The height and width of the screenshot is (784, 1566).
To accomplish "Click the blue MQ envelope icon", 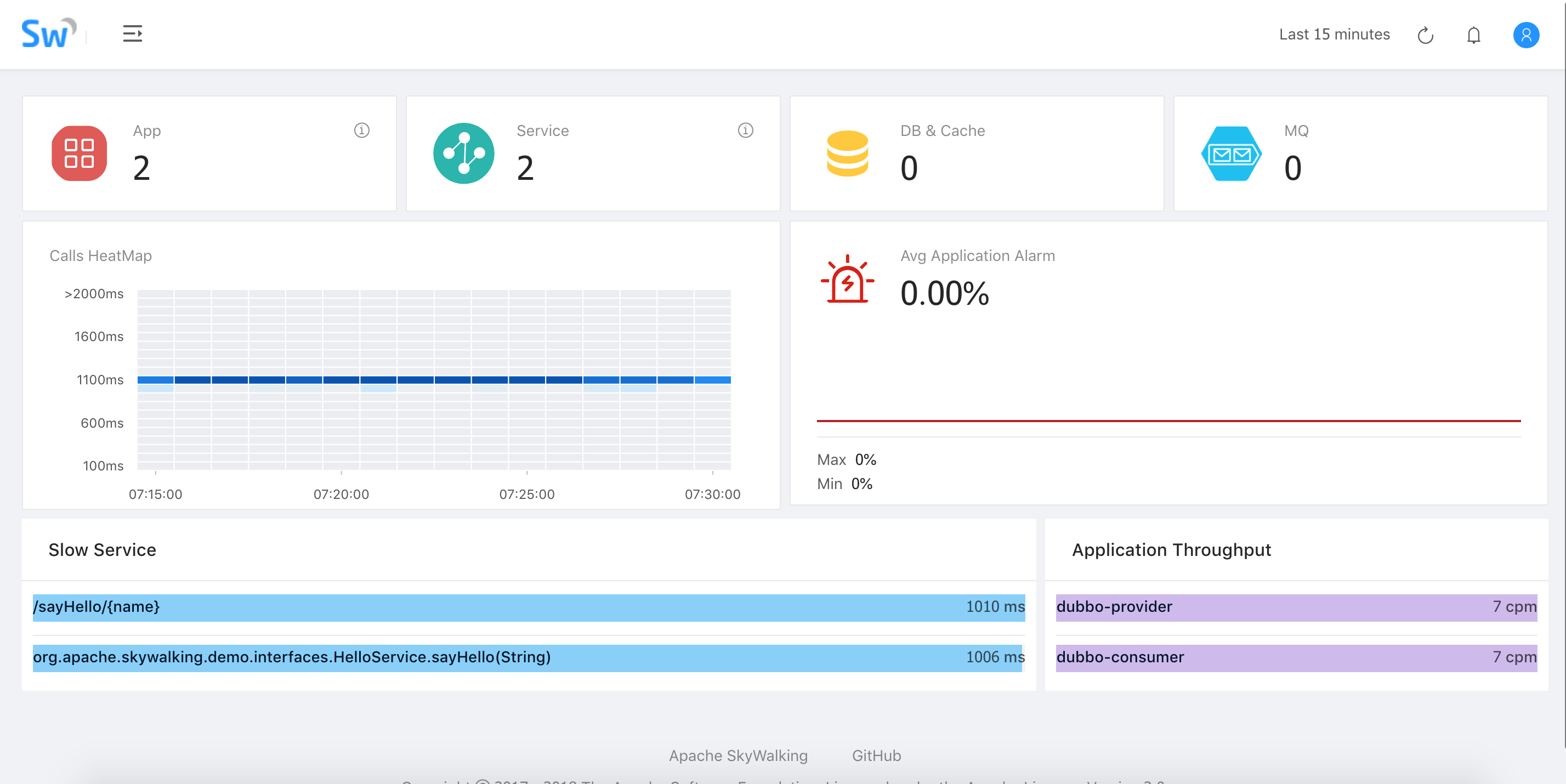I will click(x=1231, y=153).
